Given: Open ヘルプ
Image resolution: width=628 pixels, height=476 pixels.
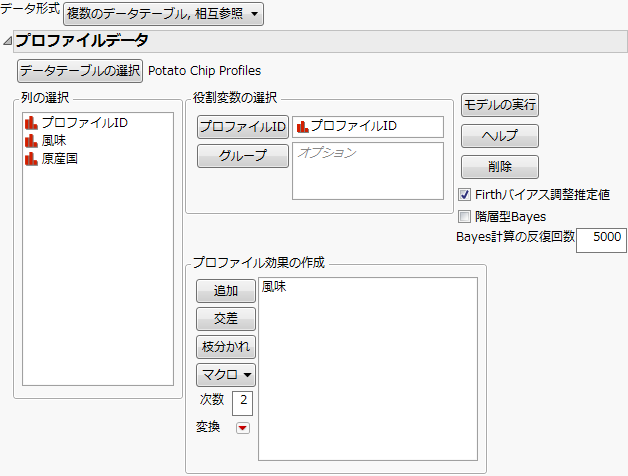Looking at the screenshot, I should coord(500,136).
